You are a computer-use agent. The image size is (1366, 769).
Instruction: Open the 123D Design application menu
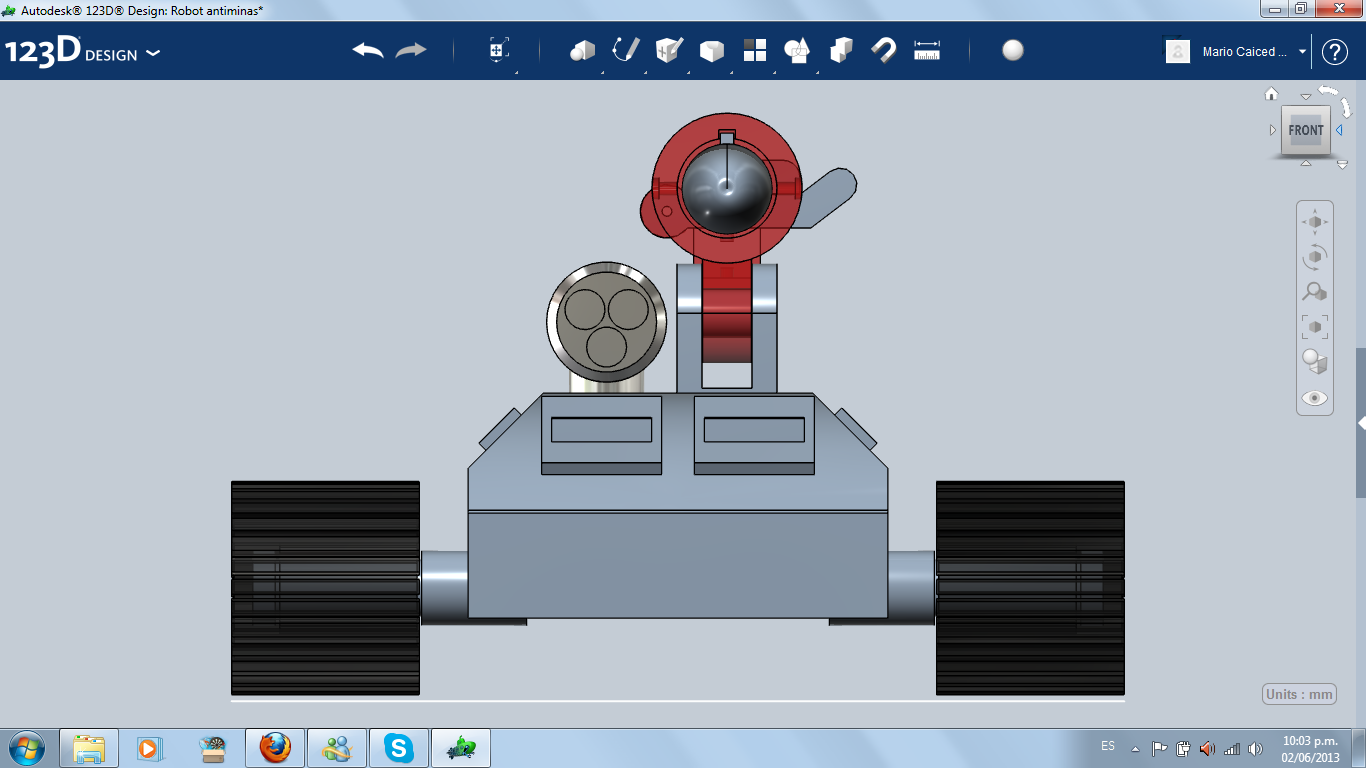[82, 52]
